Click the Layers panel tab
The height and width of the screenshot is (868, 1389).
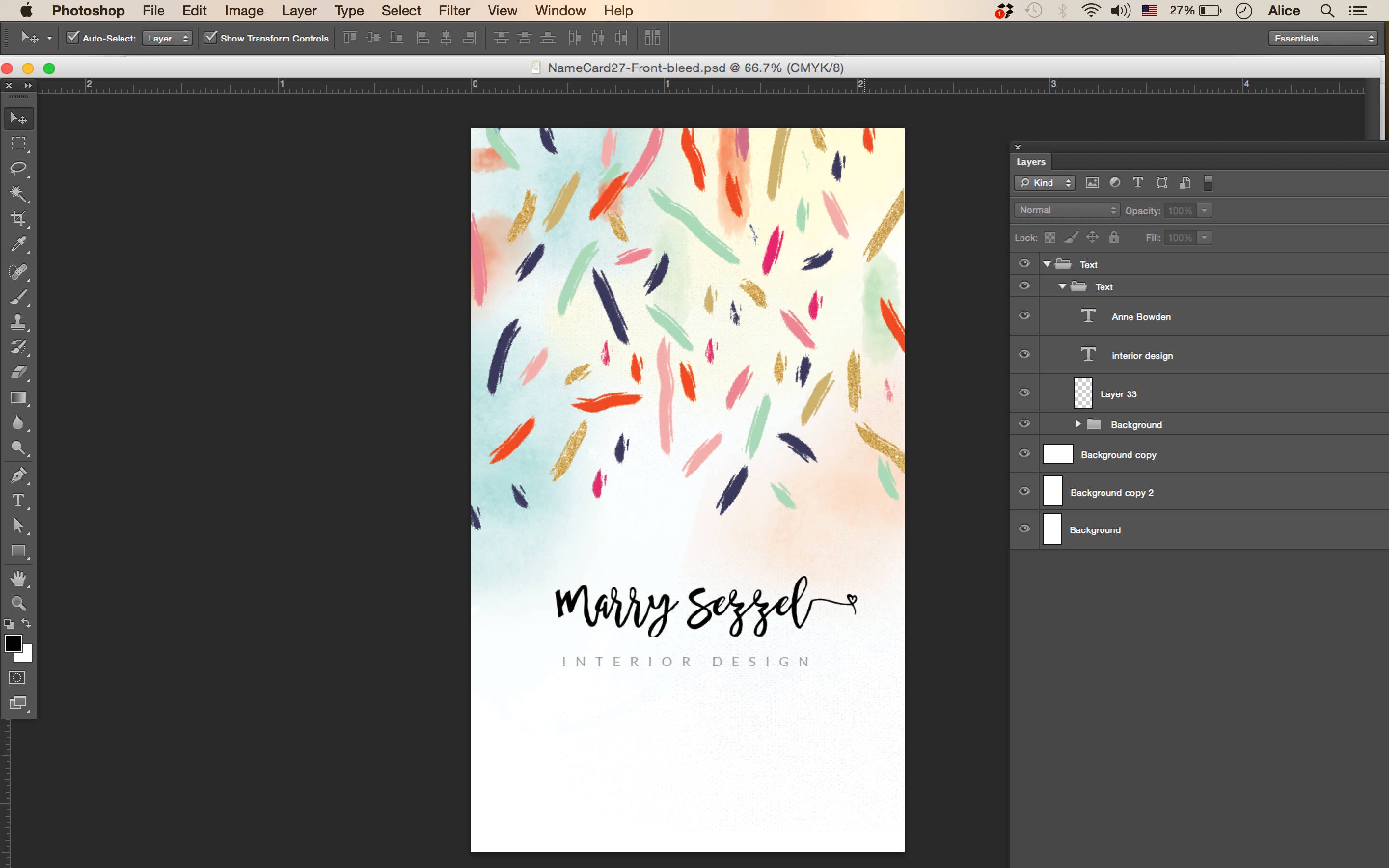[1031, 162]
